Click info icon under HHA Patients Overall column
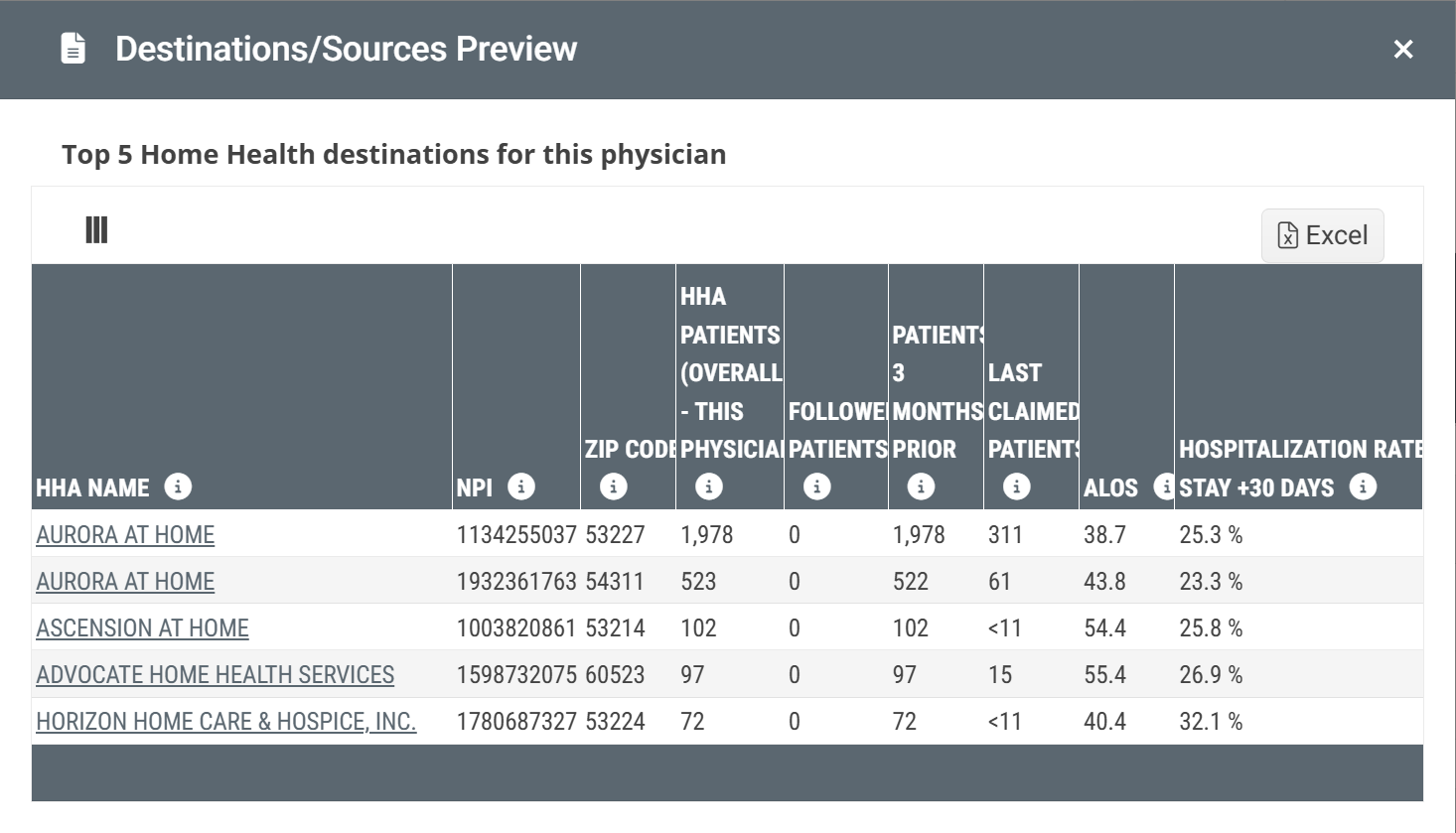The height and width of the screenshot is (833, 1456). click(708, 486)
